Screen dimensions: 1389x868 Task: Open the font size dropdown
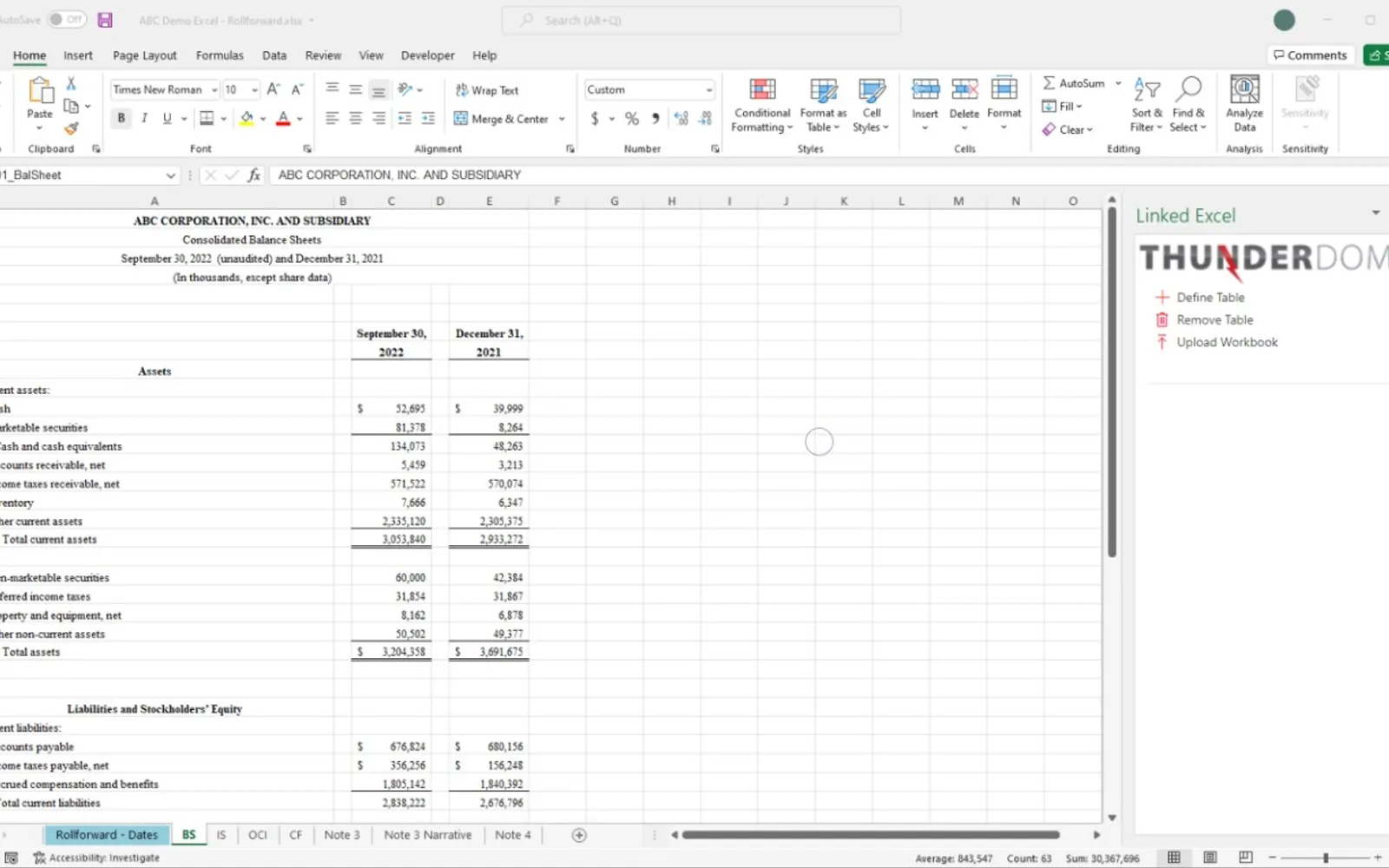click(254, 90)
